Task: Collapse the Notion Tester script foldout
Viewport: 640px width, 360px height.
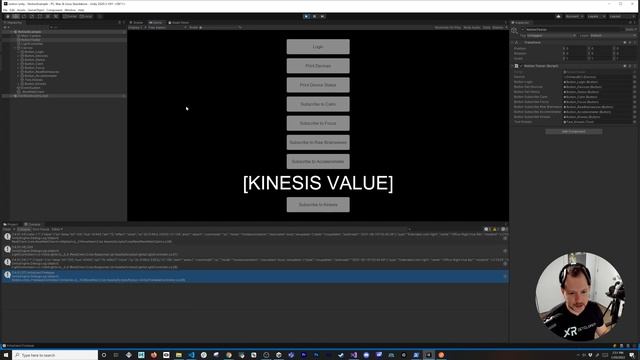Action: (513, 66)
